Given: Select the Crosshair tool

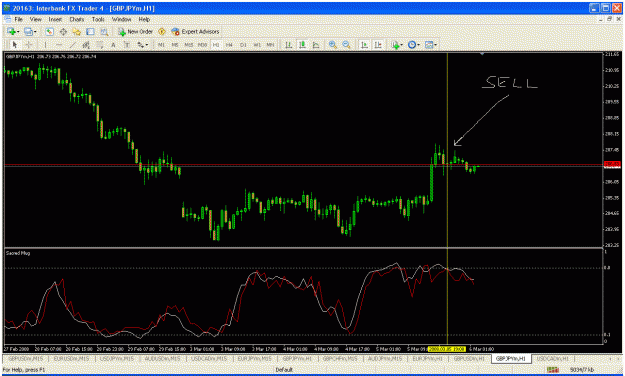Looking at the screenshot, I should 29,45.
